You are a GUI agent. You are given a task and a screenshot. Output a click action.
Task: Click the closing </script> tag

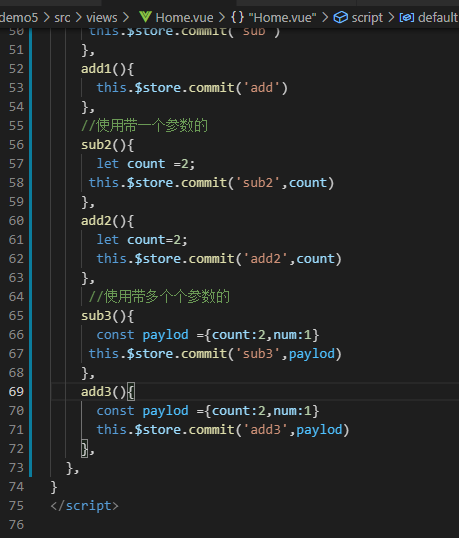point(84,506)
